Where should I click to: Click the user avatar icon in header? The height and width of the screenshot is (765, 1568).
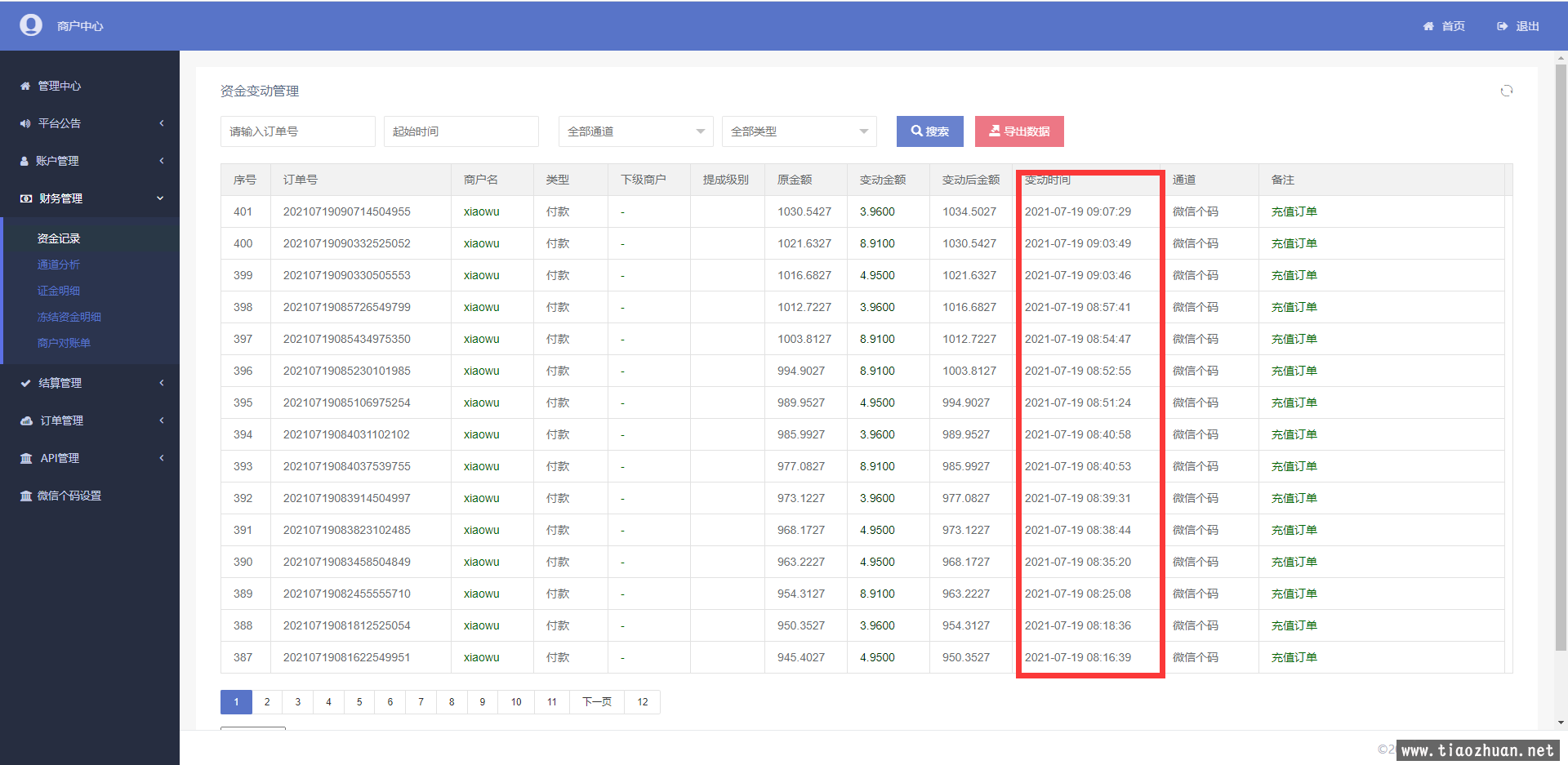[31, 25]
